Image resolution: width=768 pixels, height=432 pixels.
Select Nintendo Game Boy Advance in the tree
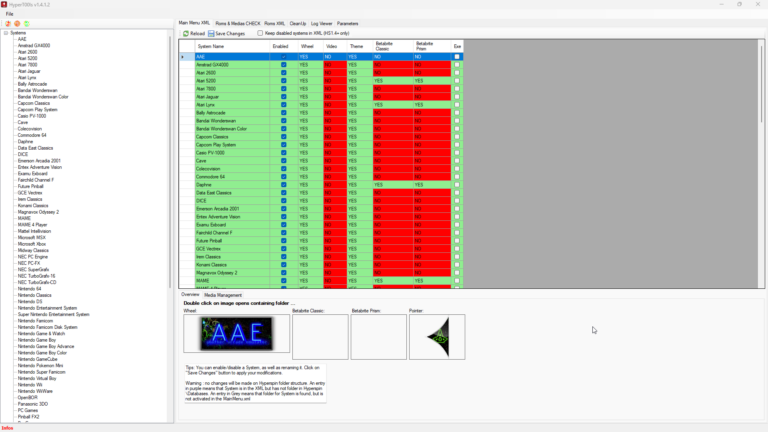pyautogui.click(x=46, y=346)
